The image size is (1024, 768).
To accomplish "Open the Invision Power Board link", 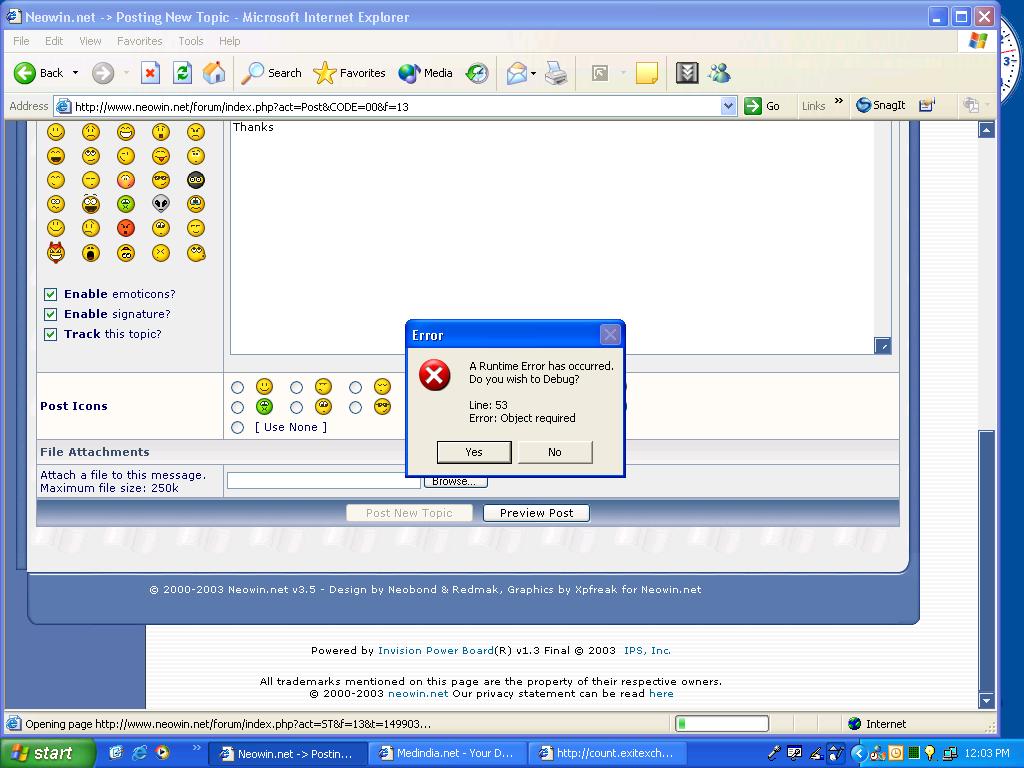I will [x=436, y=650].
